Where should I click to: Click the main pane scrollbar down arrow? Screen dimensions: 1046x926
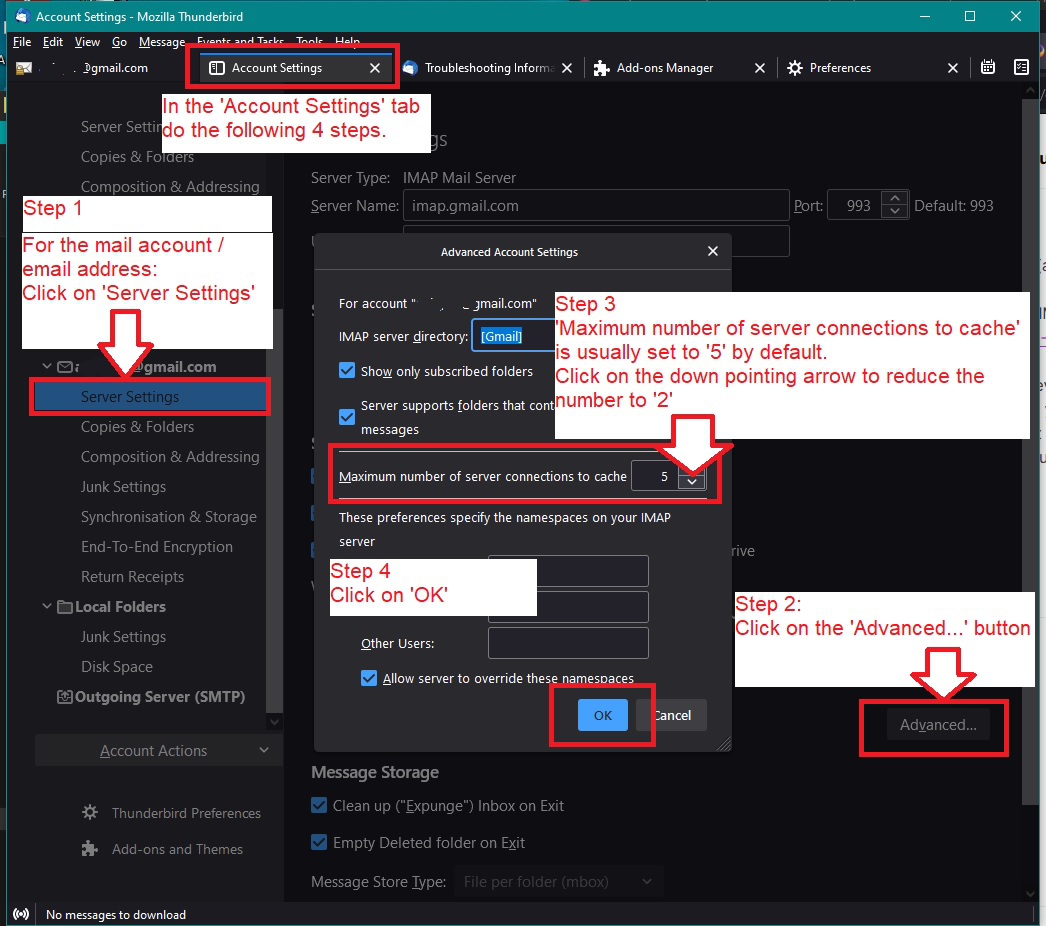pos(1029,895)
